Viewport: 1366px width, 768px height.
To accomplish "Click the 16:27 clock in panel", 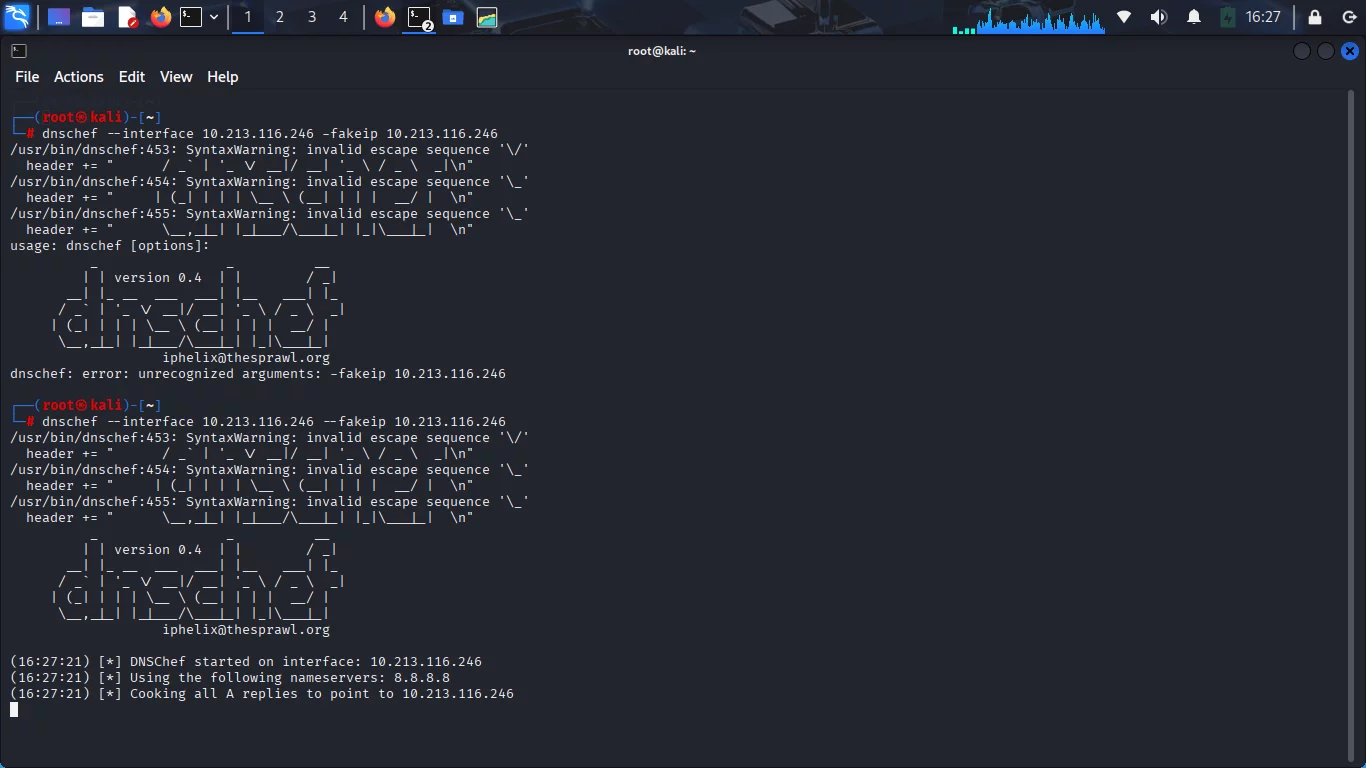I will [1263, 17].
